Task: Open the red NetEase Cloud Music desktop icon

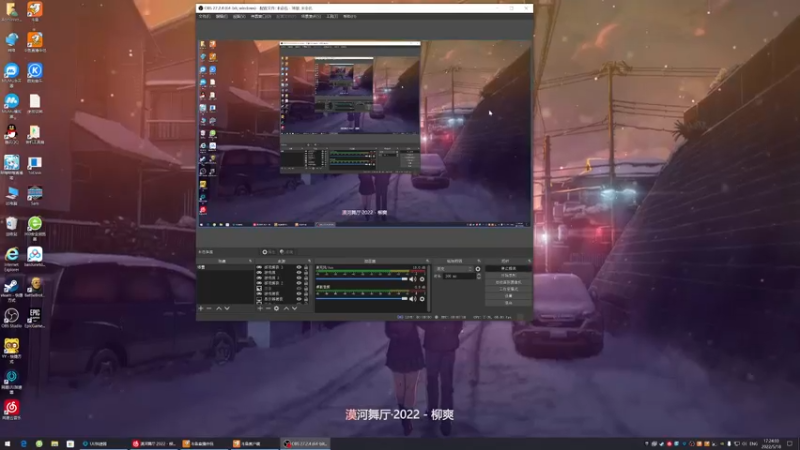Action: click(11, 409)
